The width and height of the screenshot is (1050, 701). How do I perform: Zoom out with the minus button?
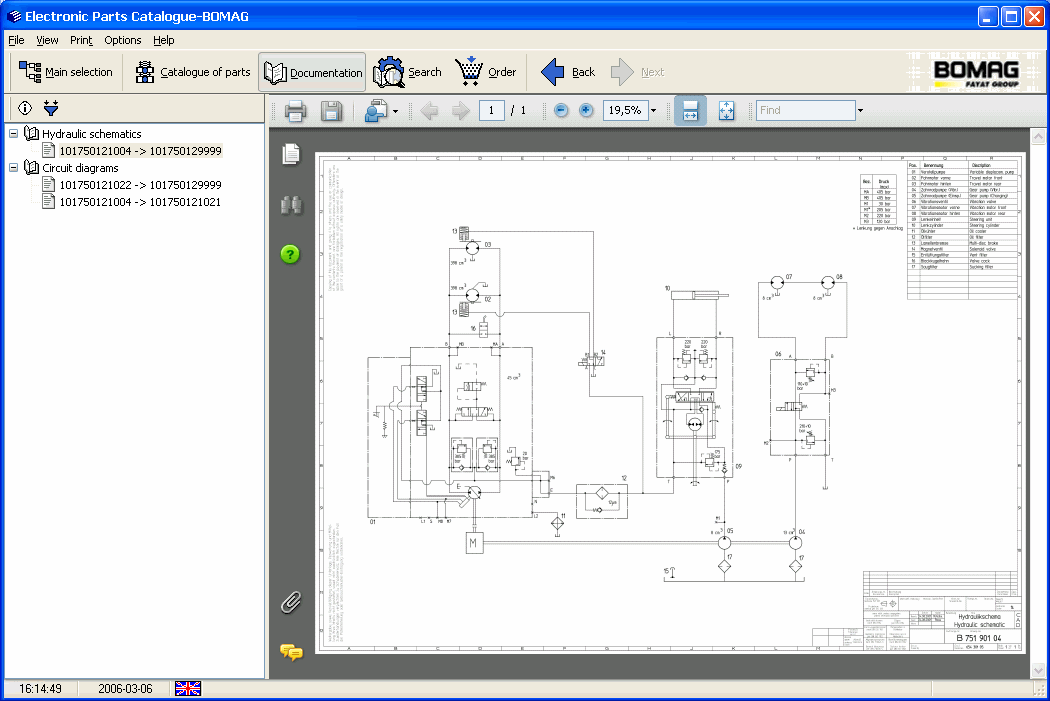(x=561, y=110)
